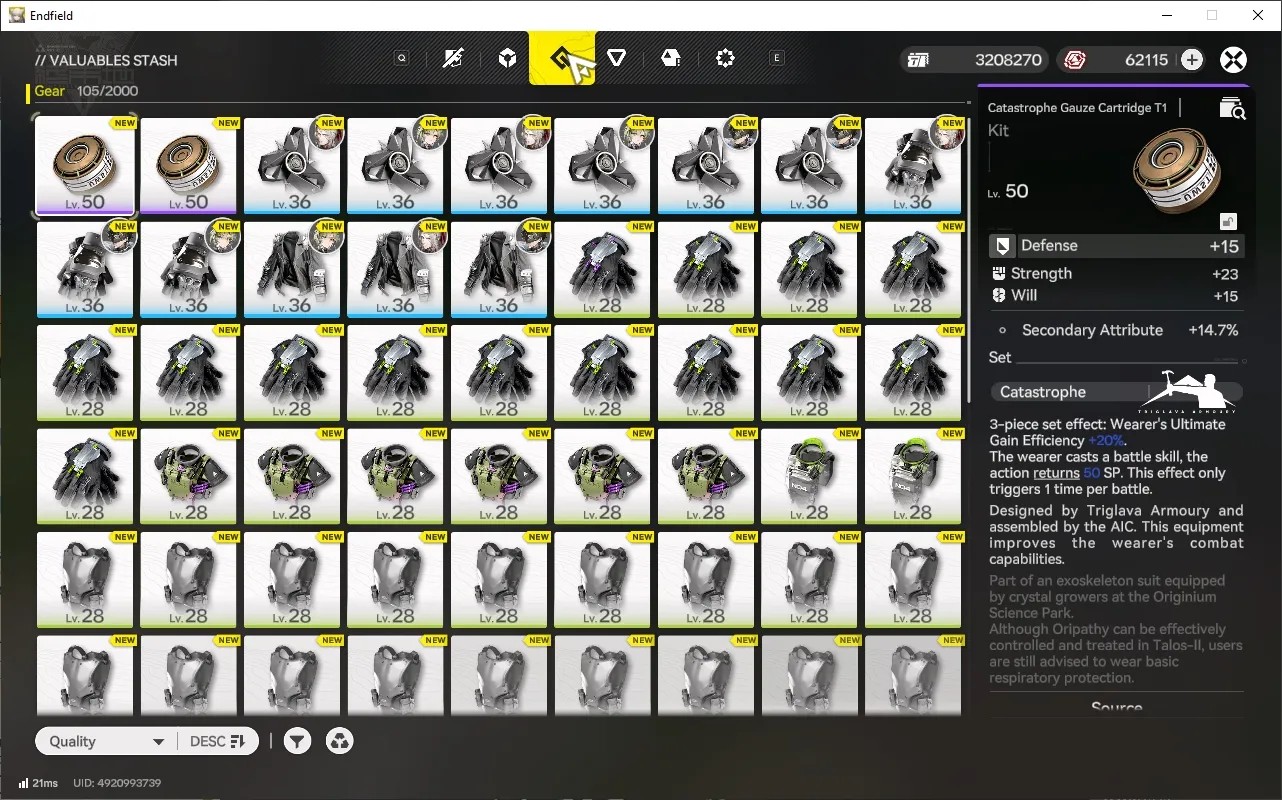Click the "3208270" currency amount

(1008, 60)
